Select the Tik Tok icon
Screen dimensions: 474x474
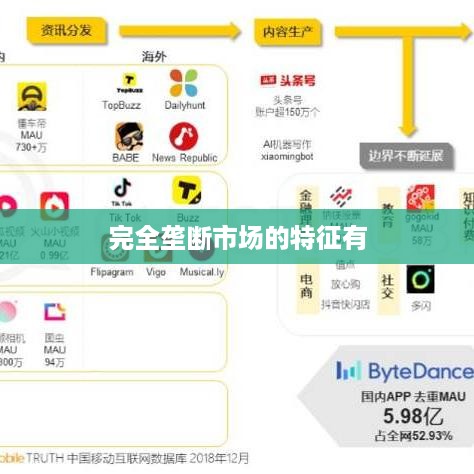point(122,192)
